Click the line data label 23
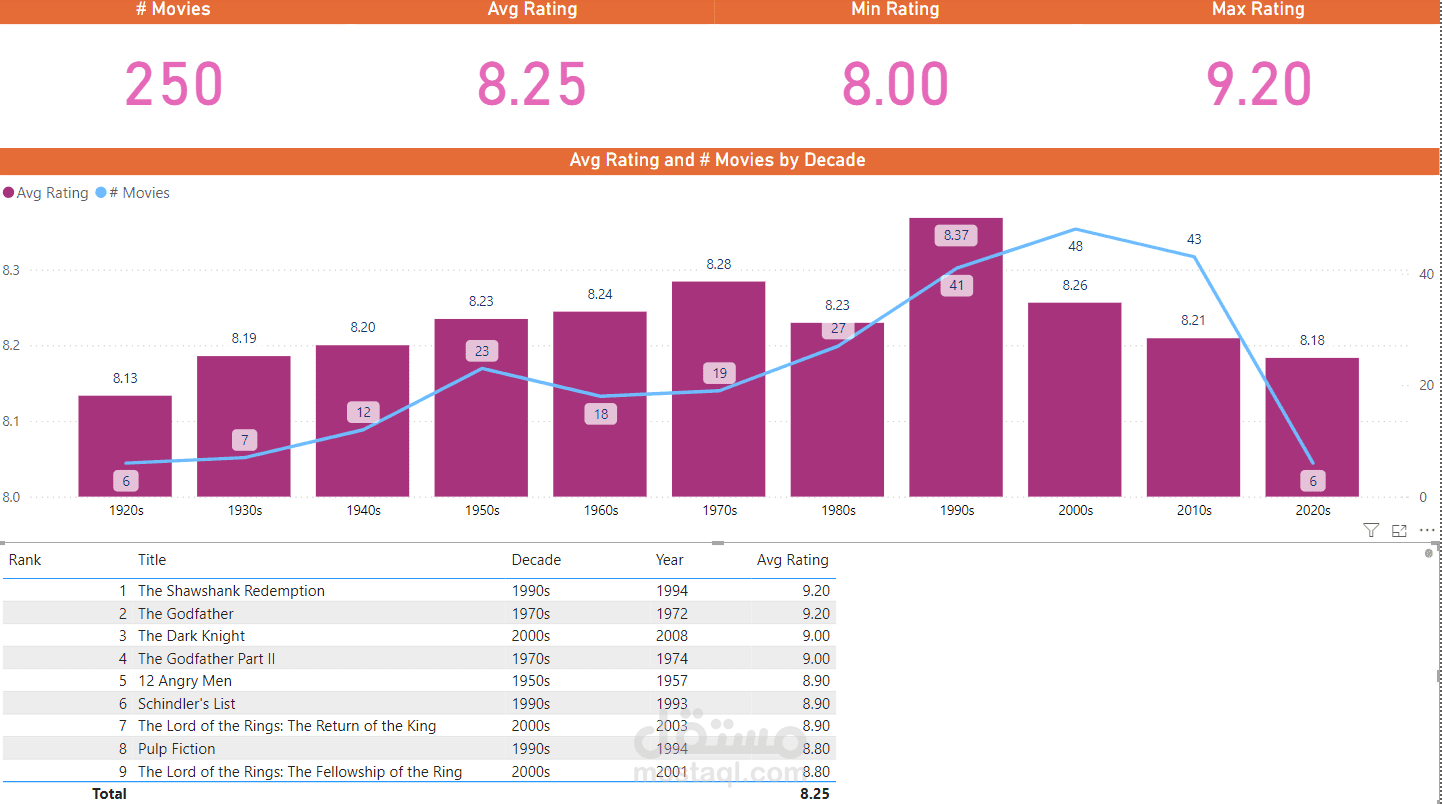This screenshot has width=1442, height=804. (x=482, y=351)
